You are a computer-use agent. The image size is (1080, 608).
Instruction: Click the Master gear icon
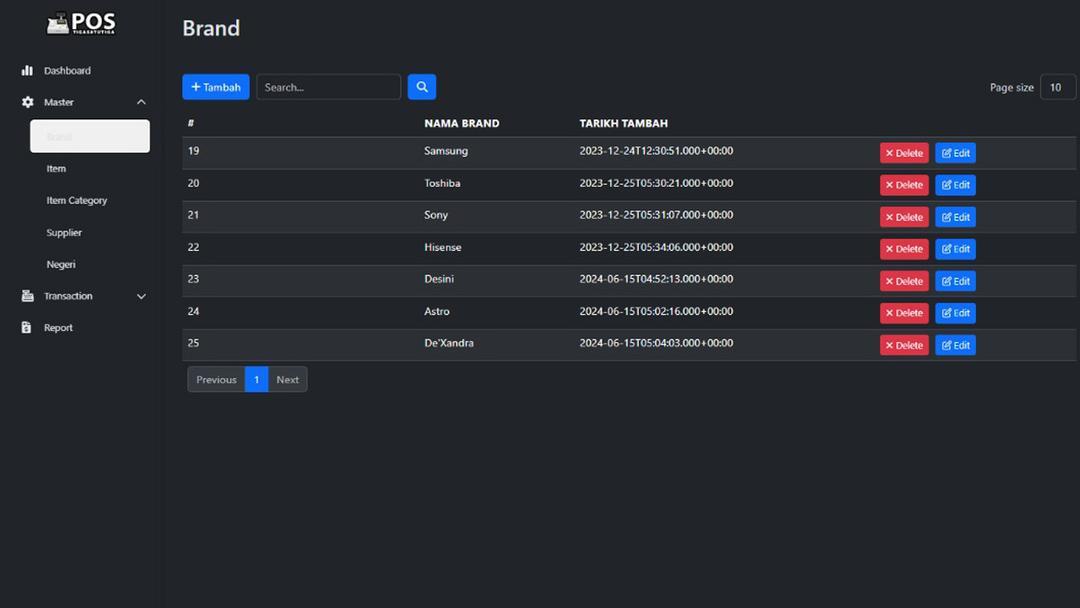tap(27, 102)
